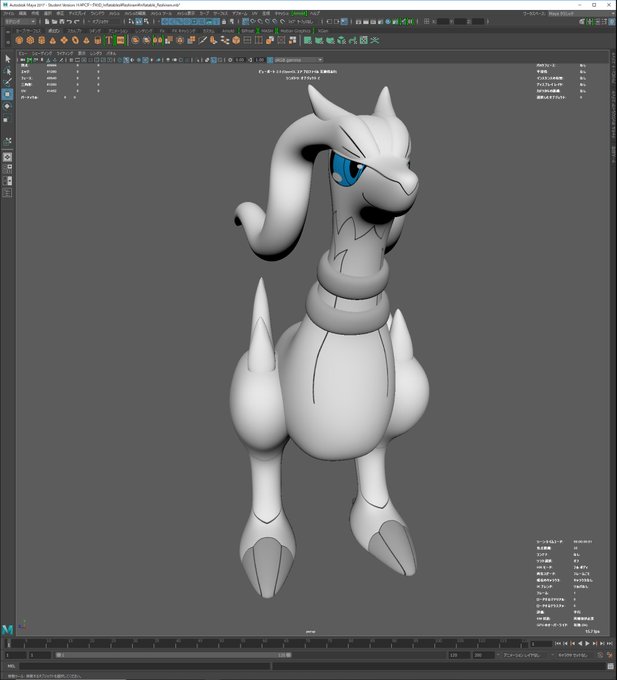Choose the Paint Selection tool in toolbox

click(x=7, y=82)
